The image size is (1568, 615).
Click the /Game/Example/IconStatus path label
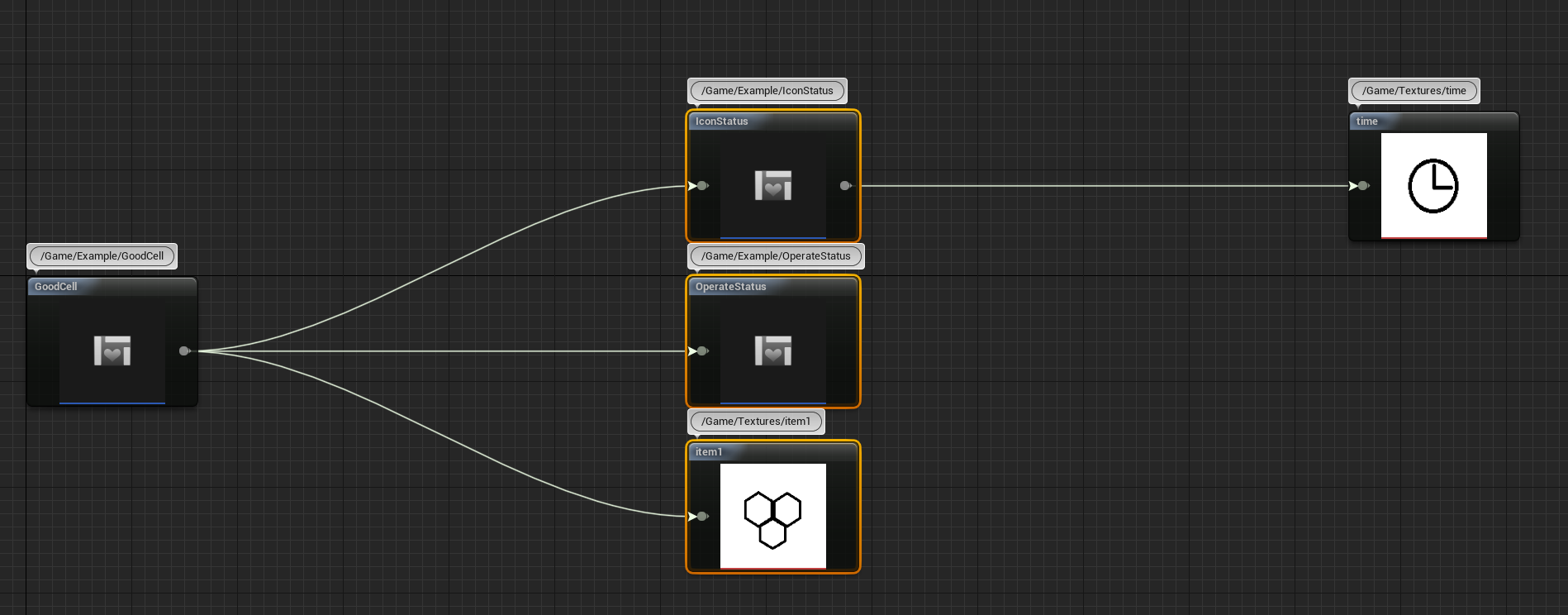767,91
